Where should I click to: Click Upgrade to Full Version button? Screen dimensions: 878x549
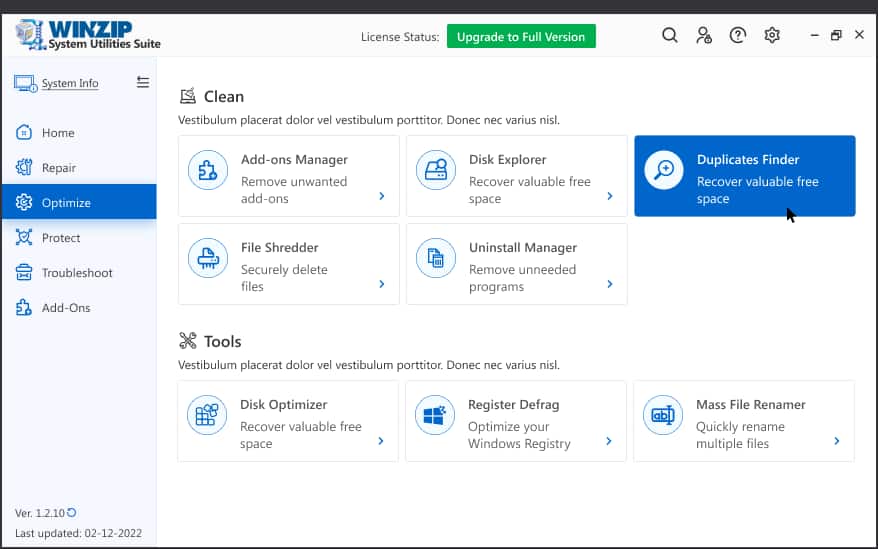click(521, 36)
